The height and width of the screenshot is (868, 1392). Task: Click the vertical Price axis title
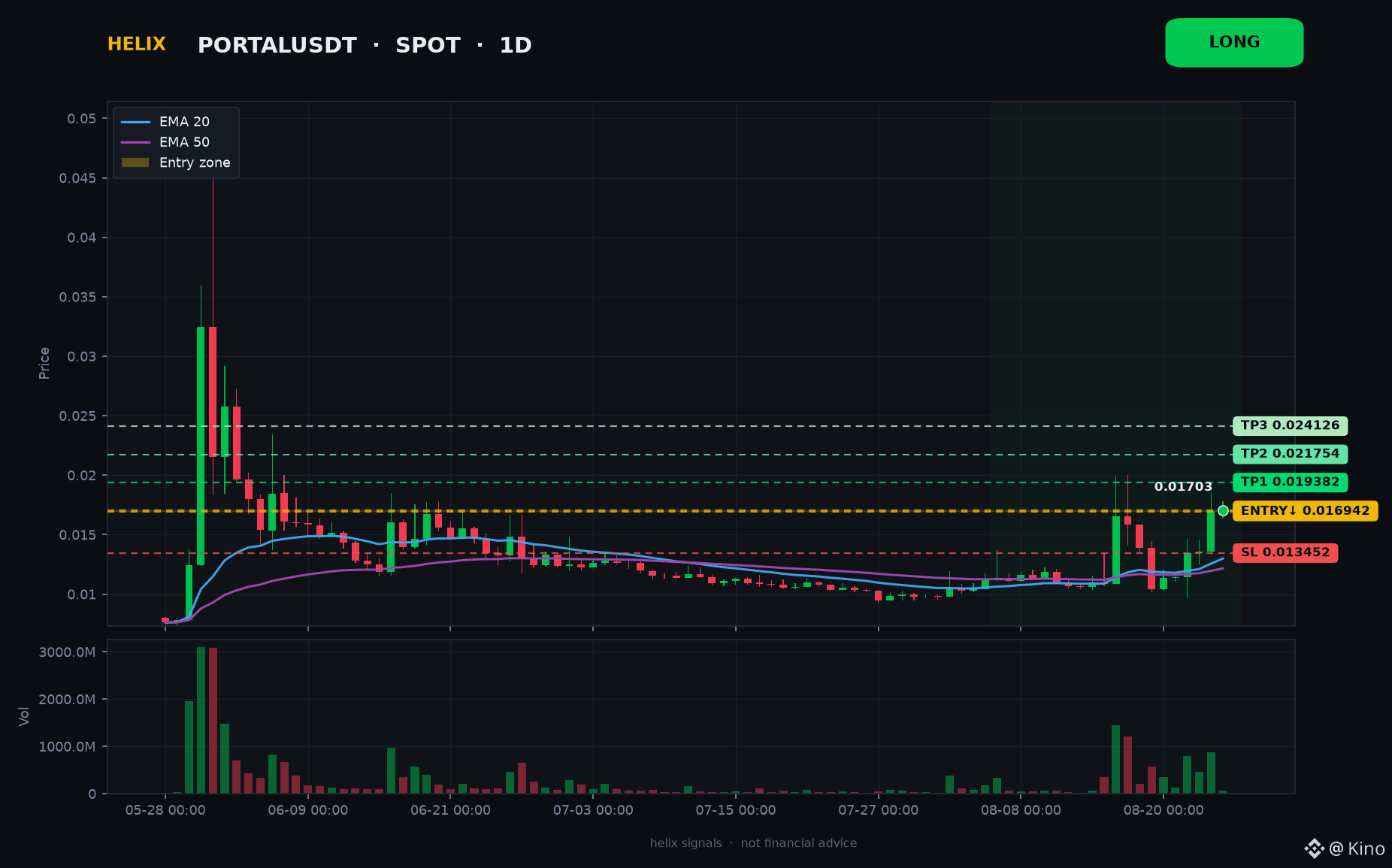pos(44,363)
